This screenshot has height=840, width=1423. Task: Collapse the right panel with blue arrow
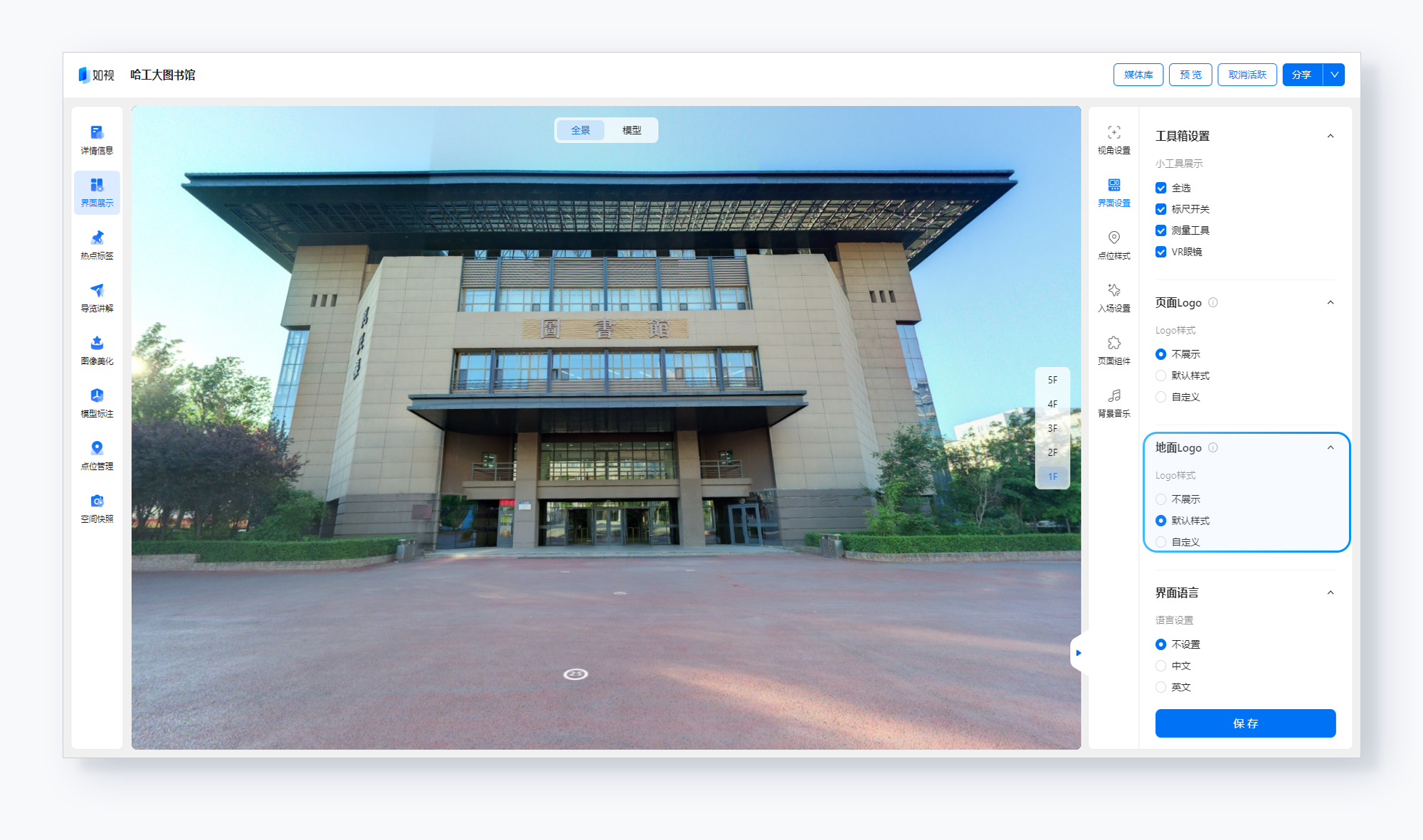point(1079,653)
